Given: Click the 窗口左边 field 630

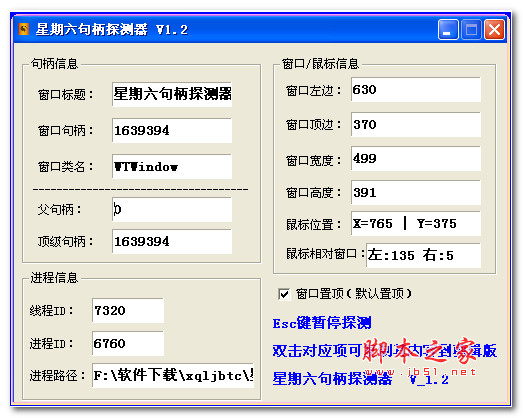Looking at the screenshot, I should pyautogui.click(x=416, y=90).
